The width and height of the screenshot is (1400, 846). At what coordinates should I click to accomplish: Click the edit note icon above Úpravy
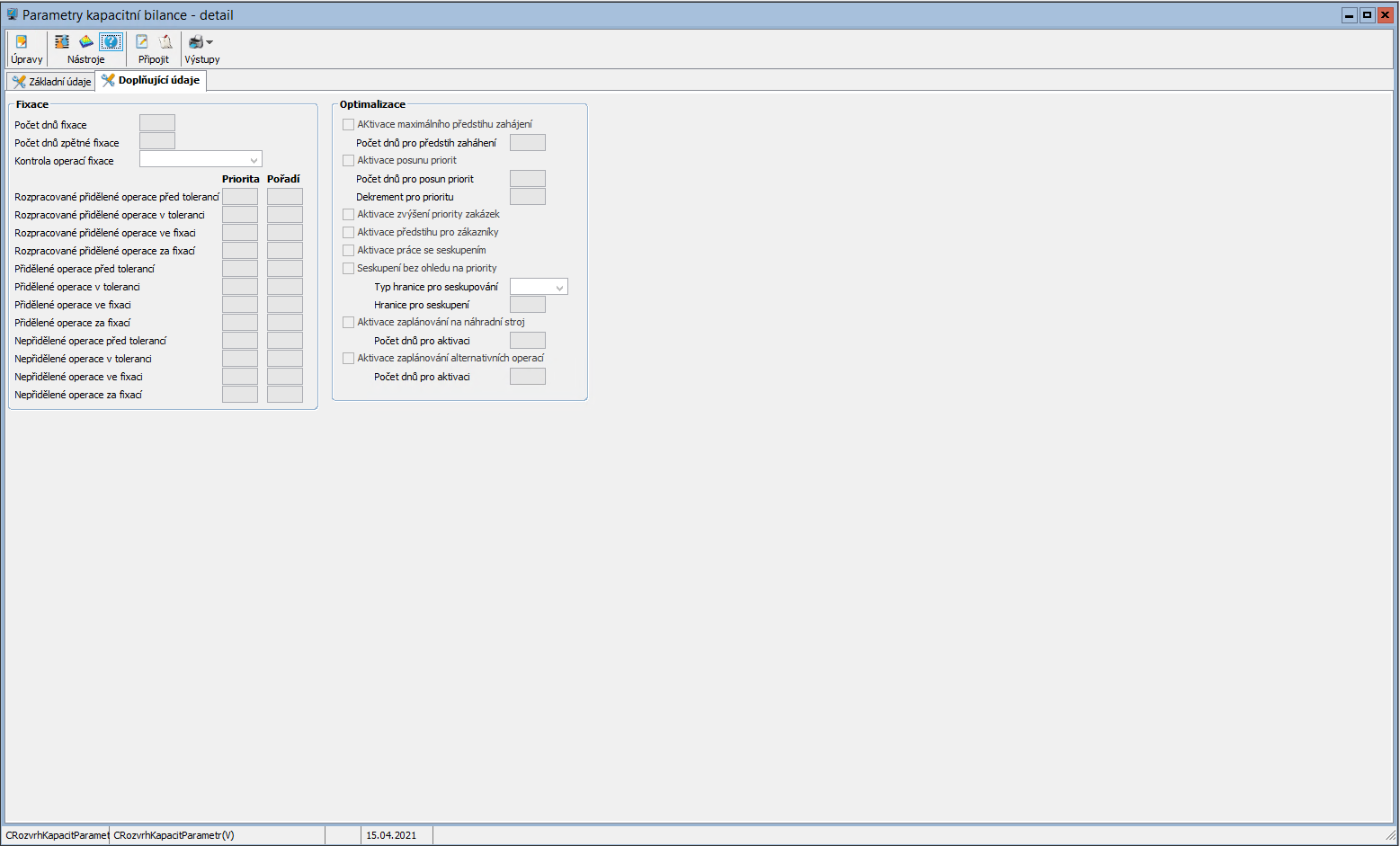[x=22, y=42]
